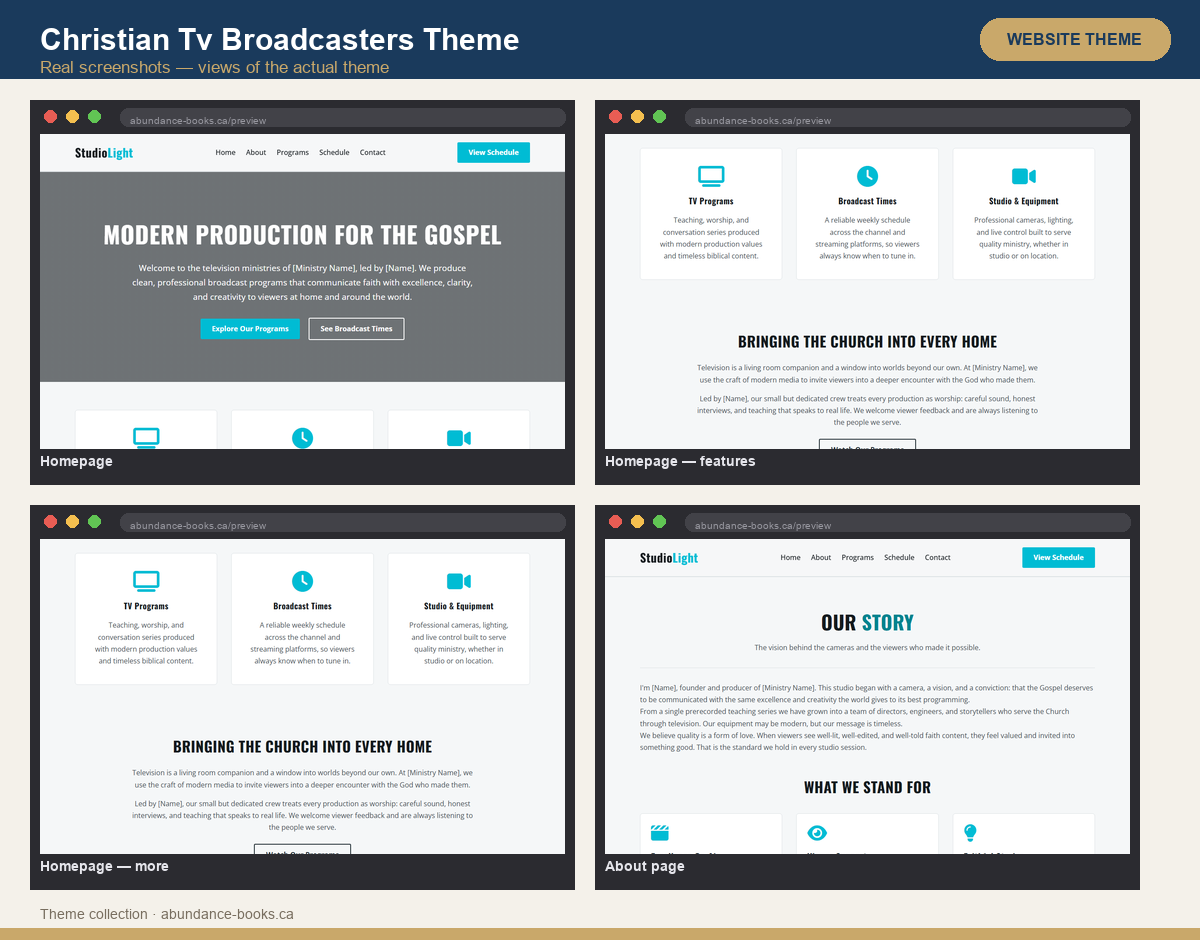Open Contact menu in Homepage screenshot
The width and height of the screenshot is (1200, 940).
pos(373,153)
